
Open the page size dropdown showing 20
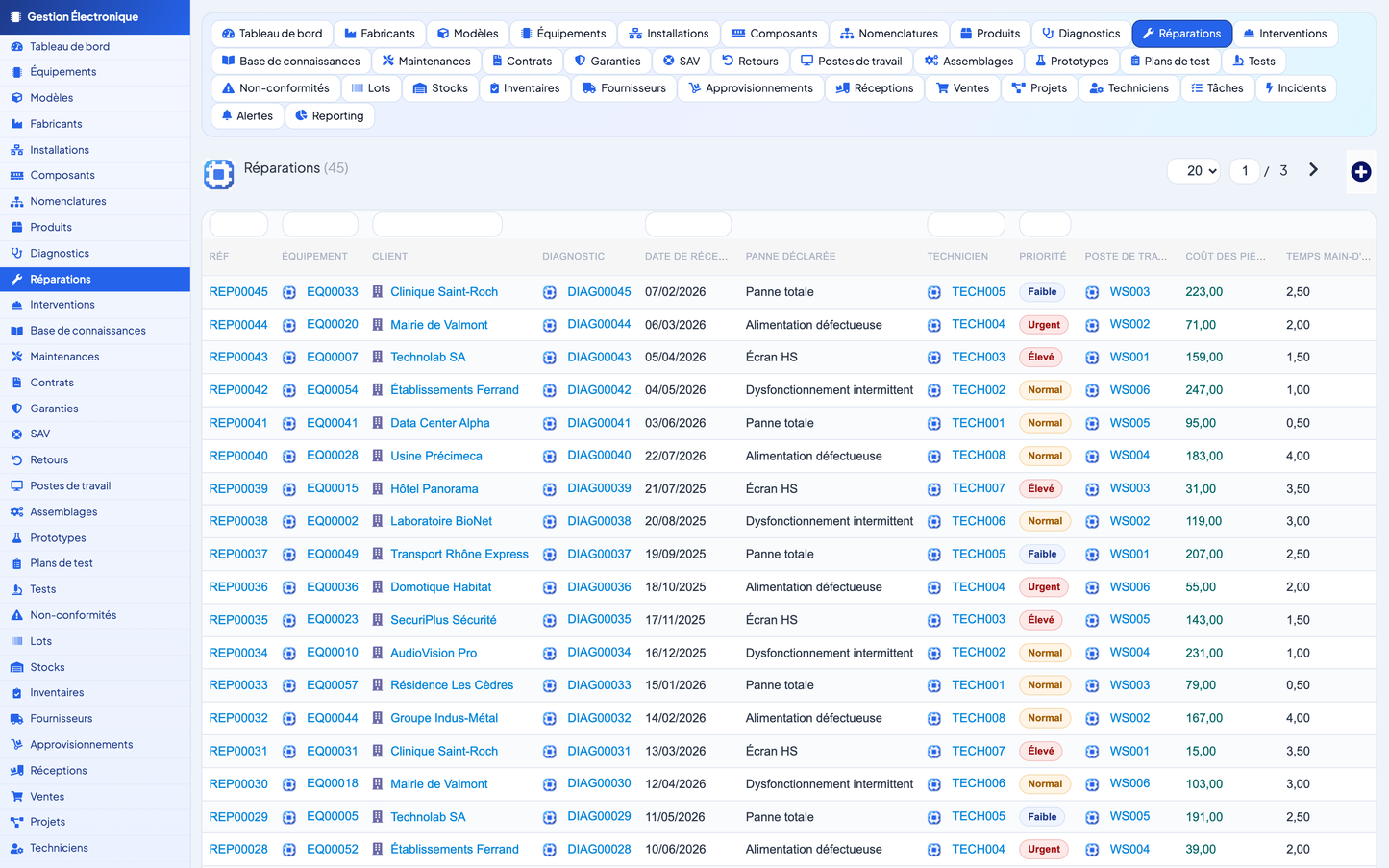click(1194, 171)
